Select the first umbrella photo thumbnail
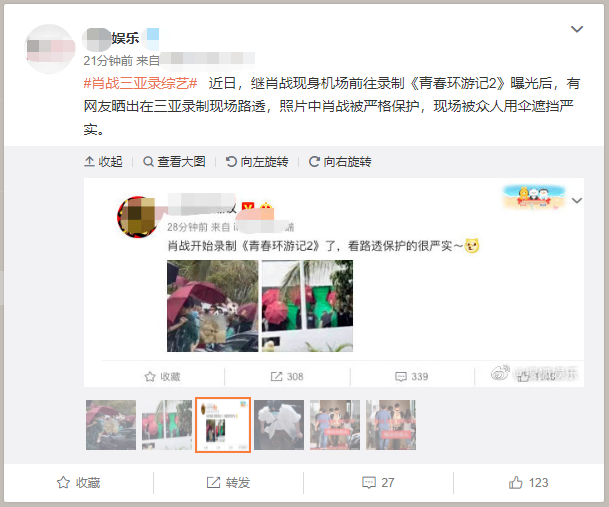This screenshot has width=609, height=507. [111, 425]
